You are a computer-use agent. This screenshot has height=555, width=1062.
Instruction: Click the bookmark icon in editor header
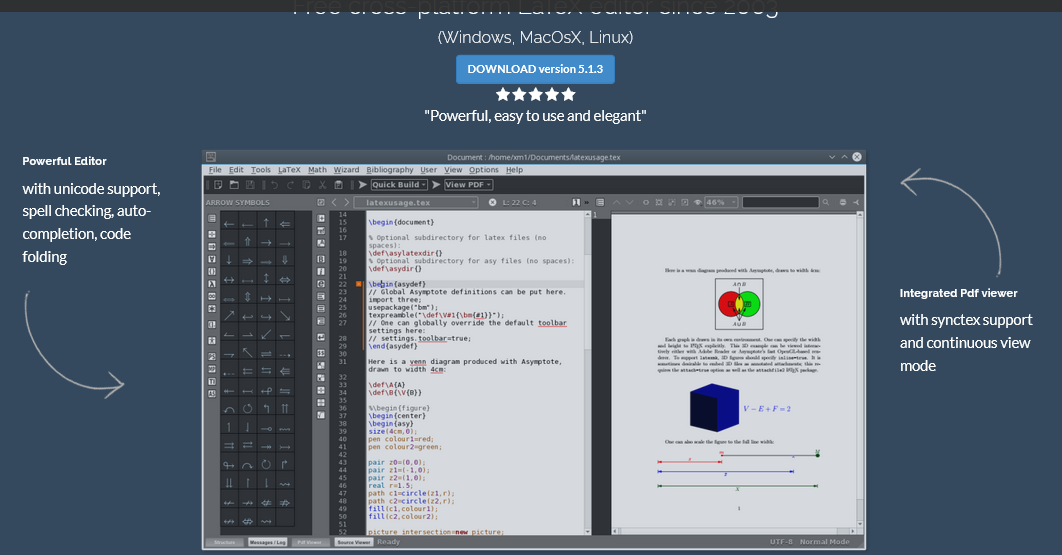pyautogui.click(x=576, y=203)
